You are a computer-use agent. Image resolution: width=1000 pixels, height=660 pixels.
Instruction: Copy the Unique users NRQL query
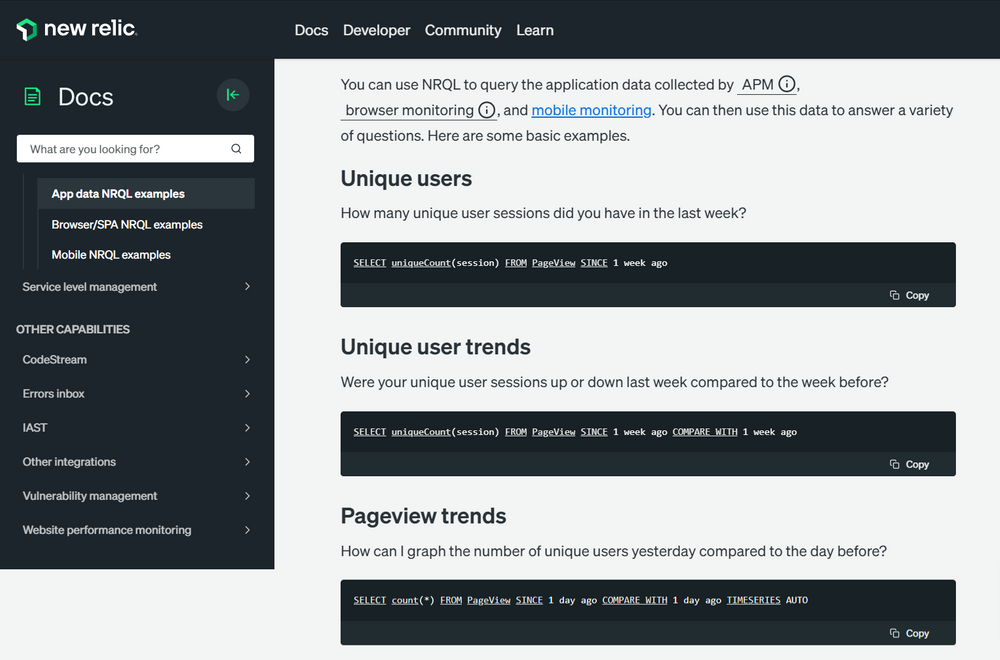point(909,295)
